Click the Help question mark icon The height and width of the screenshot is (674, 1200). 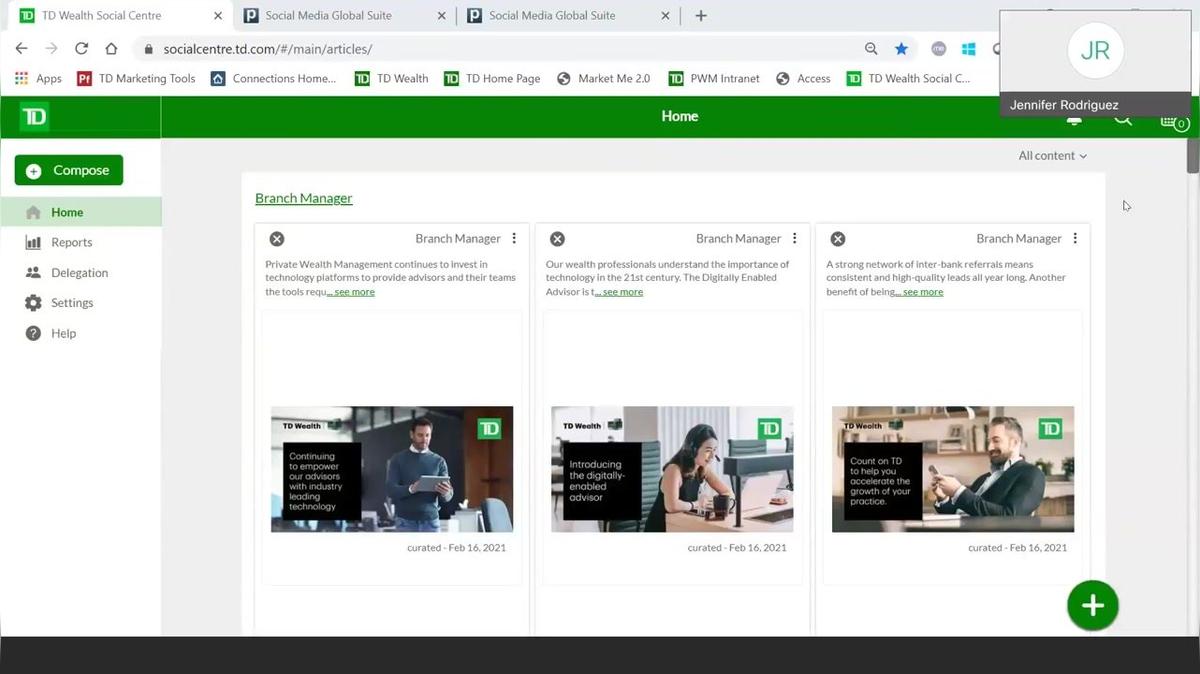[33, 333]
